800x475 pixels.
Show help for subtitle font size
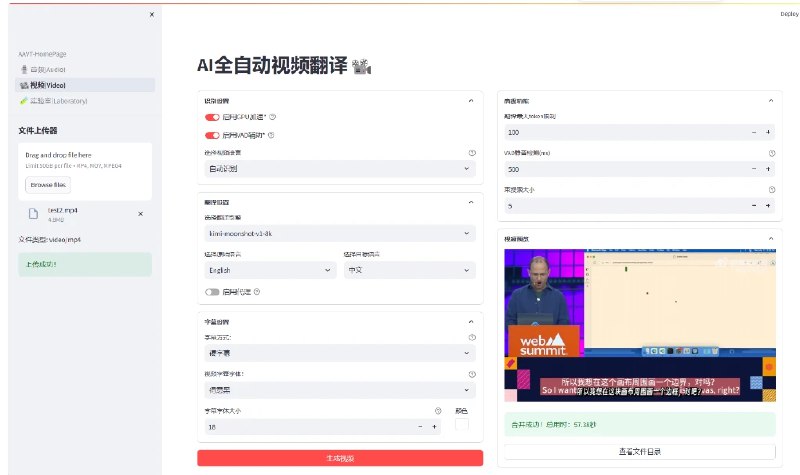coord(438,411)
